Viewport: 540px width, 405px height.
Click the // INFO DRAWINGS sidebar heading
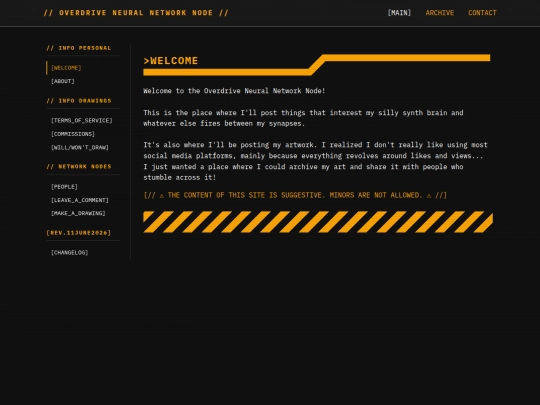click(79, 101)
